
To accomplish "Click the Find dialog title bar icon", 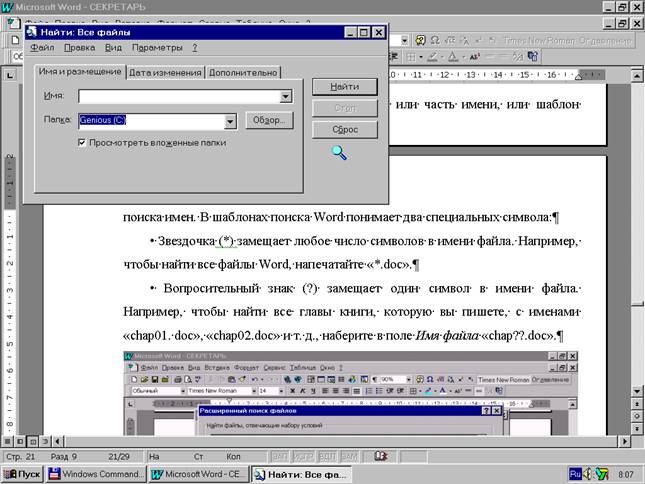I will click(x=32, y=31).
